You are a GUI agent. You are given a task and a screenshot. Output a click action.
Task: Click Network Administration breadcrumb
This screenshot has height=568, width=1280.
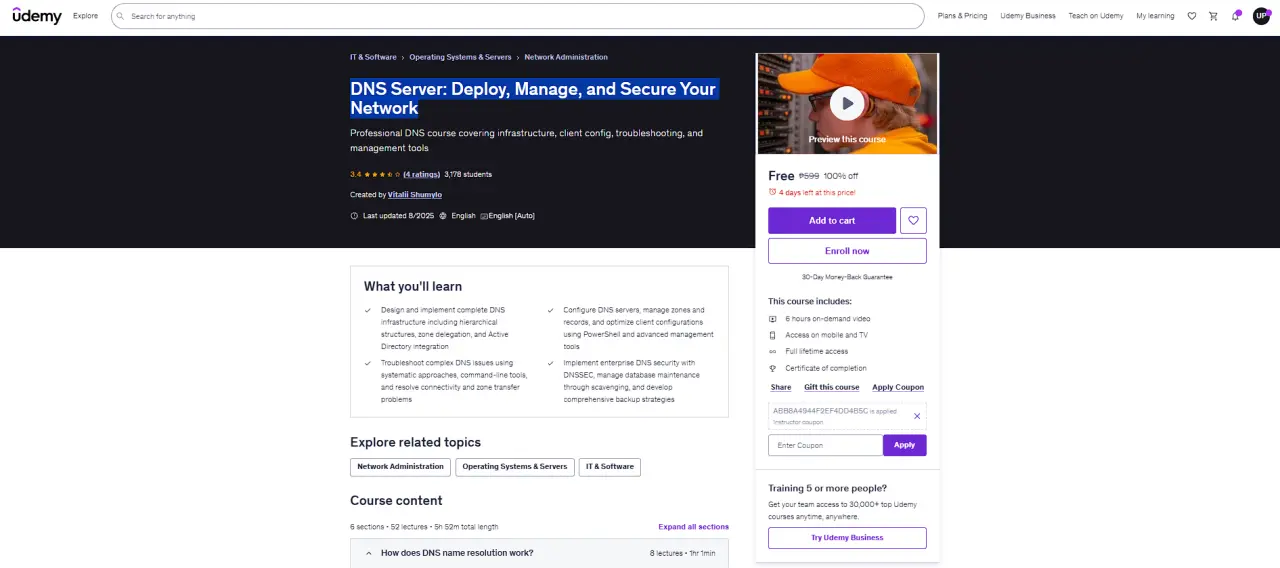566,57
